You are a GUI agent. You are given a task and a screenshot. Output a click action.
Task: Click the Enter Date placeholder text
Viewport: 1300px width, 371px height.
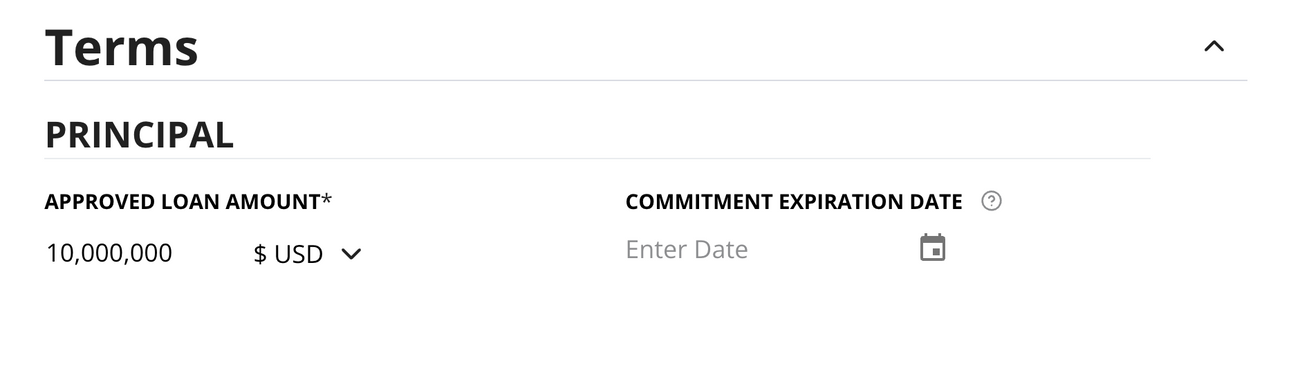coord(686,249)
